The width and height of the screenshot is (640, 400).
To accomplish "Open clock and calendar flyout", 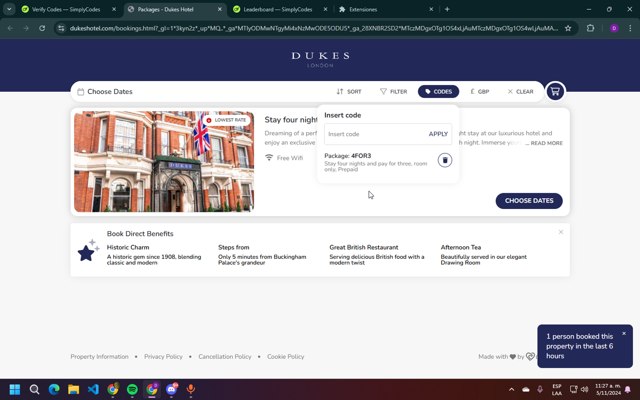I will click(x=608, y=389).
